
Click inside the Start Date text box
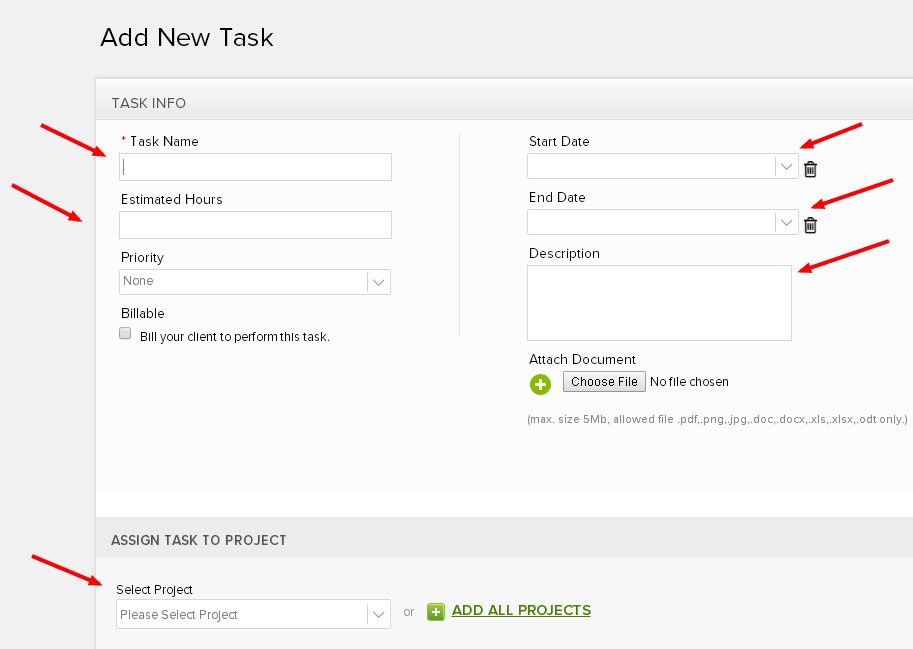[651, 166]
